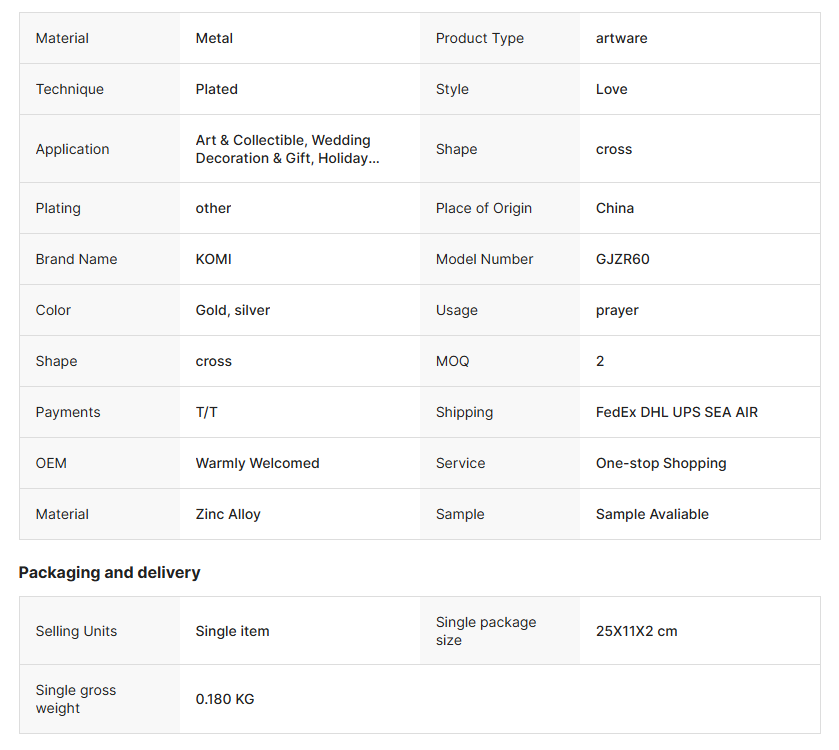Select the "Single item" selling units value
Viewport: 839px width, 750px height.
tap(232, 631)
